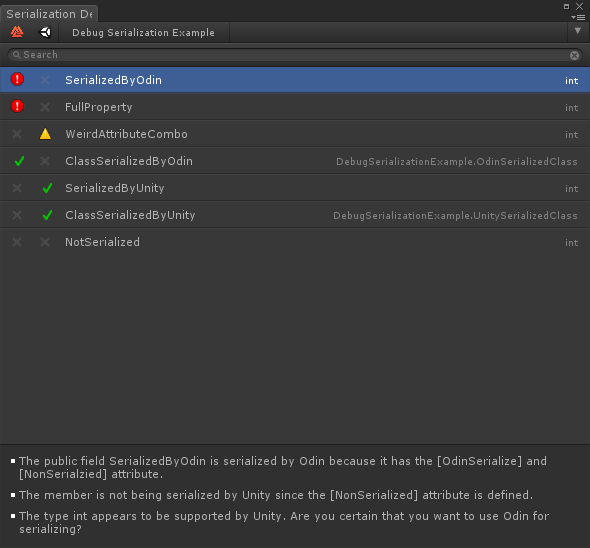Select the SerializedByOdin member row
This screenshot has height=548, width=590.
[x=295, y=80]
